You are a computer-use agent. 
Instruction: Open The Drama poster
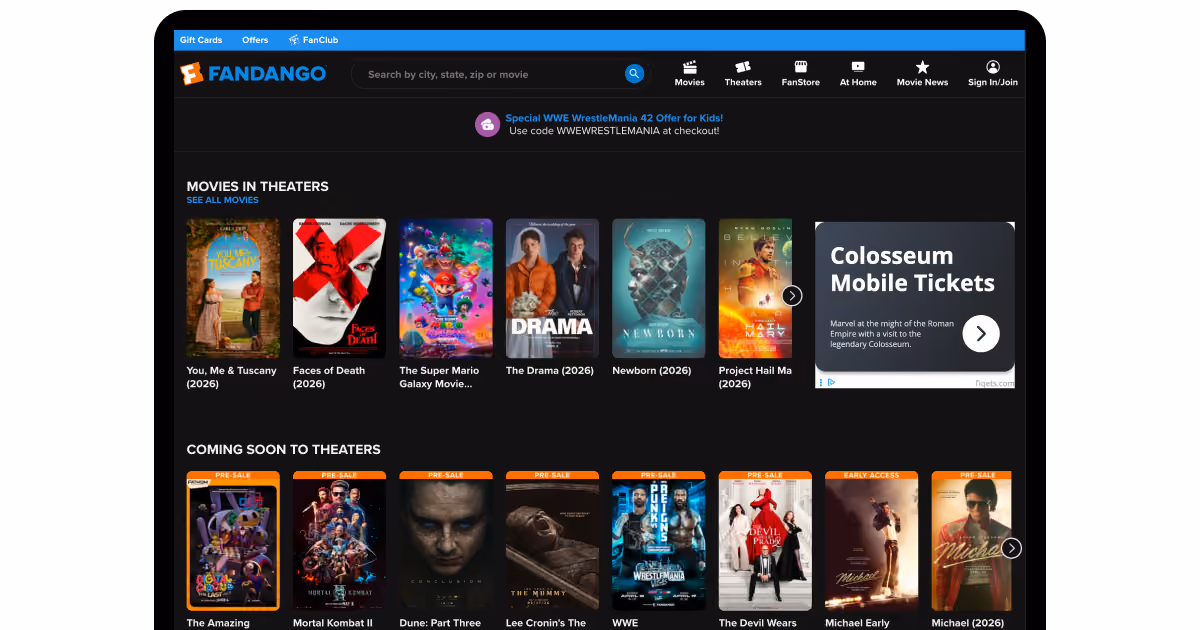click(x=552, y=288)
